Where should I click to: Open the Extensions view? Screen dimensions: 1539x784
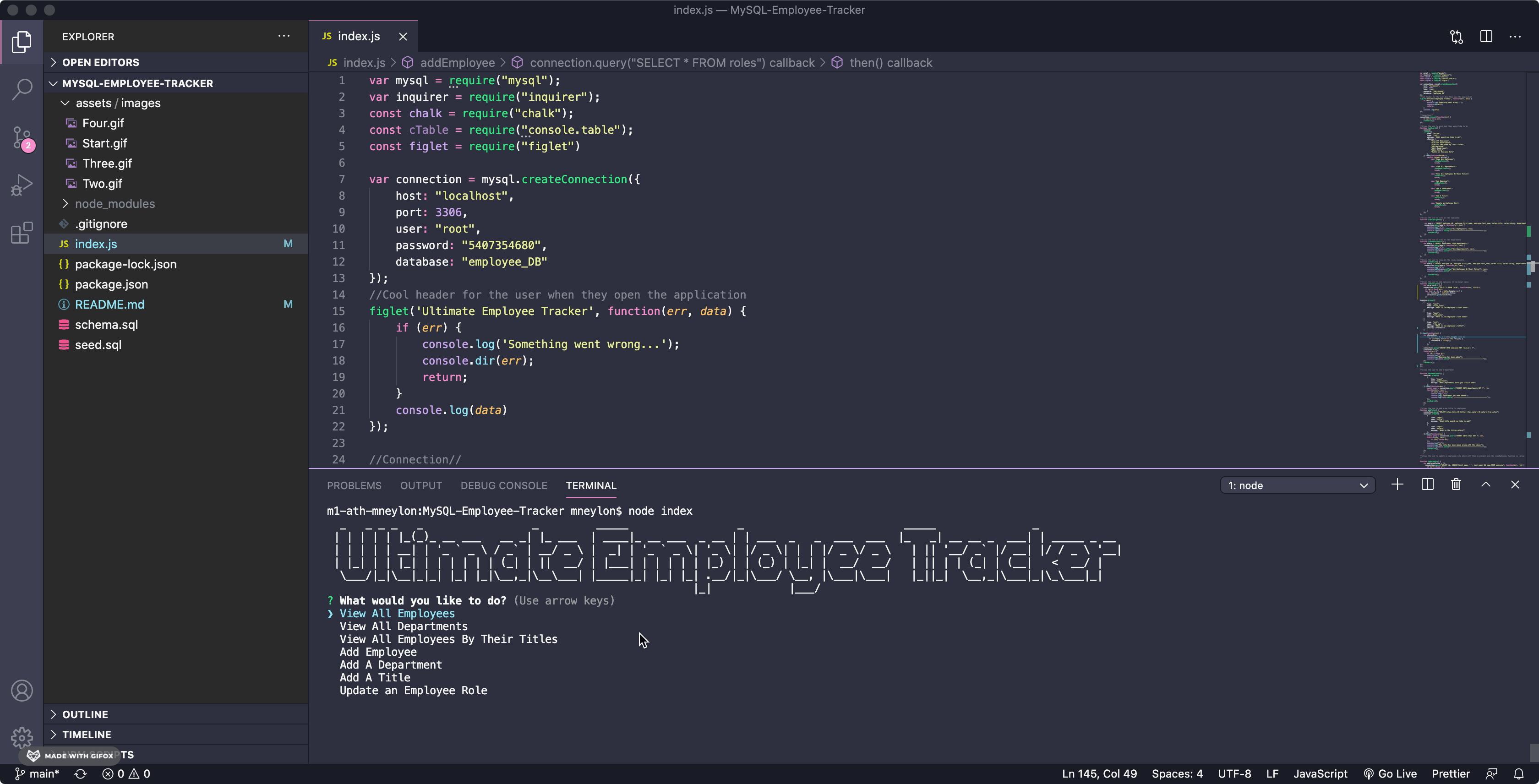(x=22, y=233)
